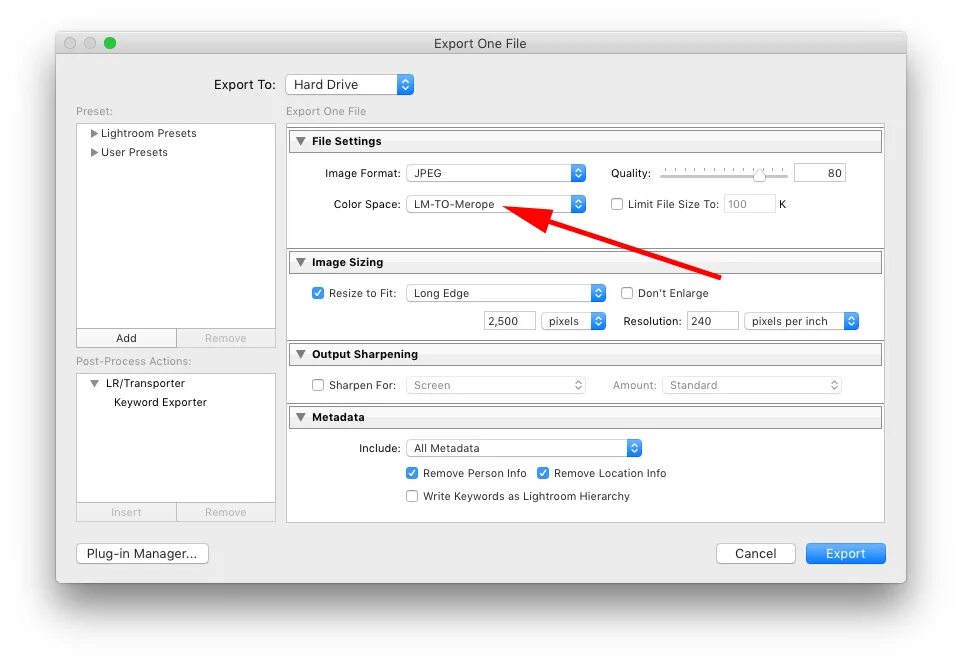Collapse the Image Sizing section
This screenshot has height=663, width=962.
point(301,262)
